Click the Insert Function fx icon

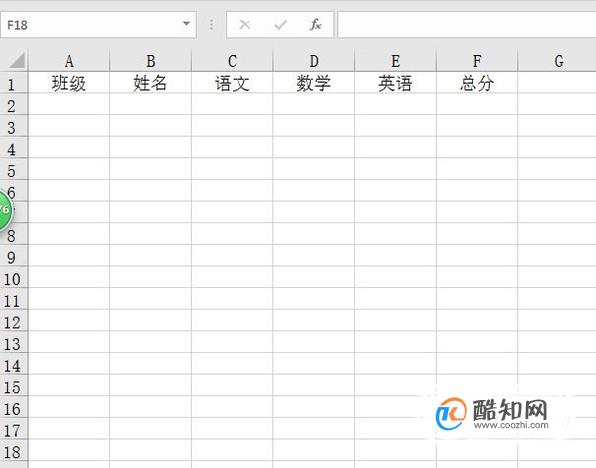point(315,25)
